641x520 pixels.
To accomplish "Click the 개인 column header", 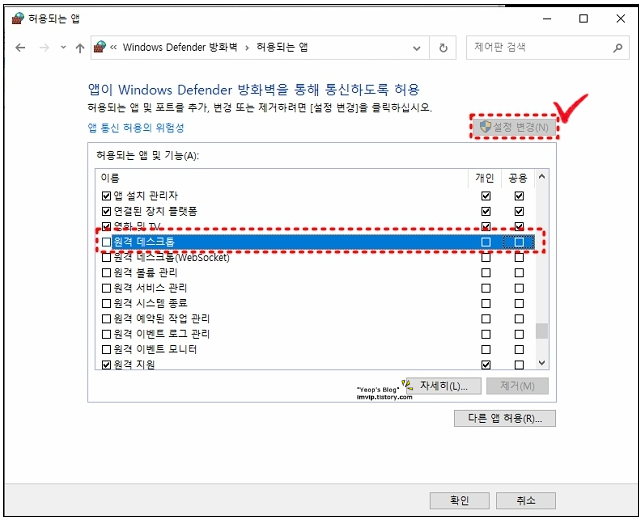I will pyautogui.click(x=484, y=178).
